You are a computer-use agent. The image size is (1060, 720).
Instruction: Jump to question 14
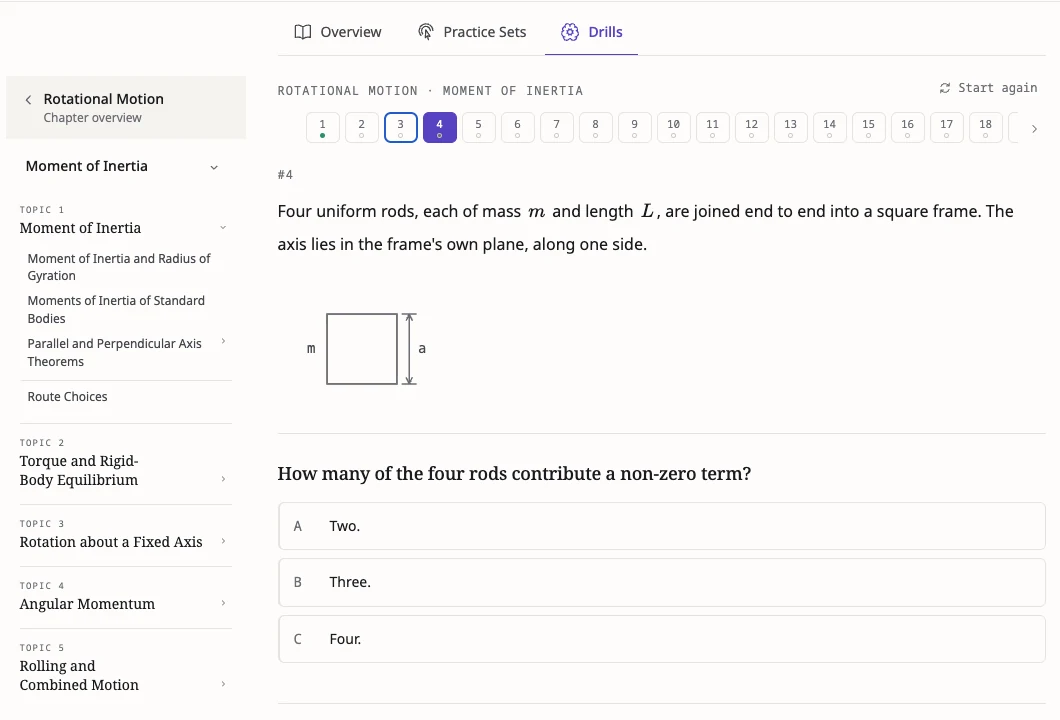[x=829, y=128]
